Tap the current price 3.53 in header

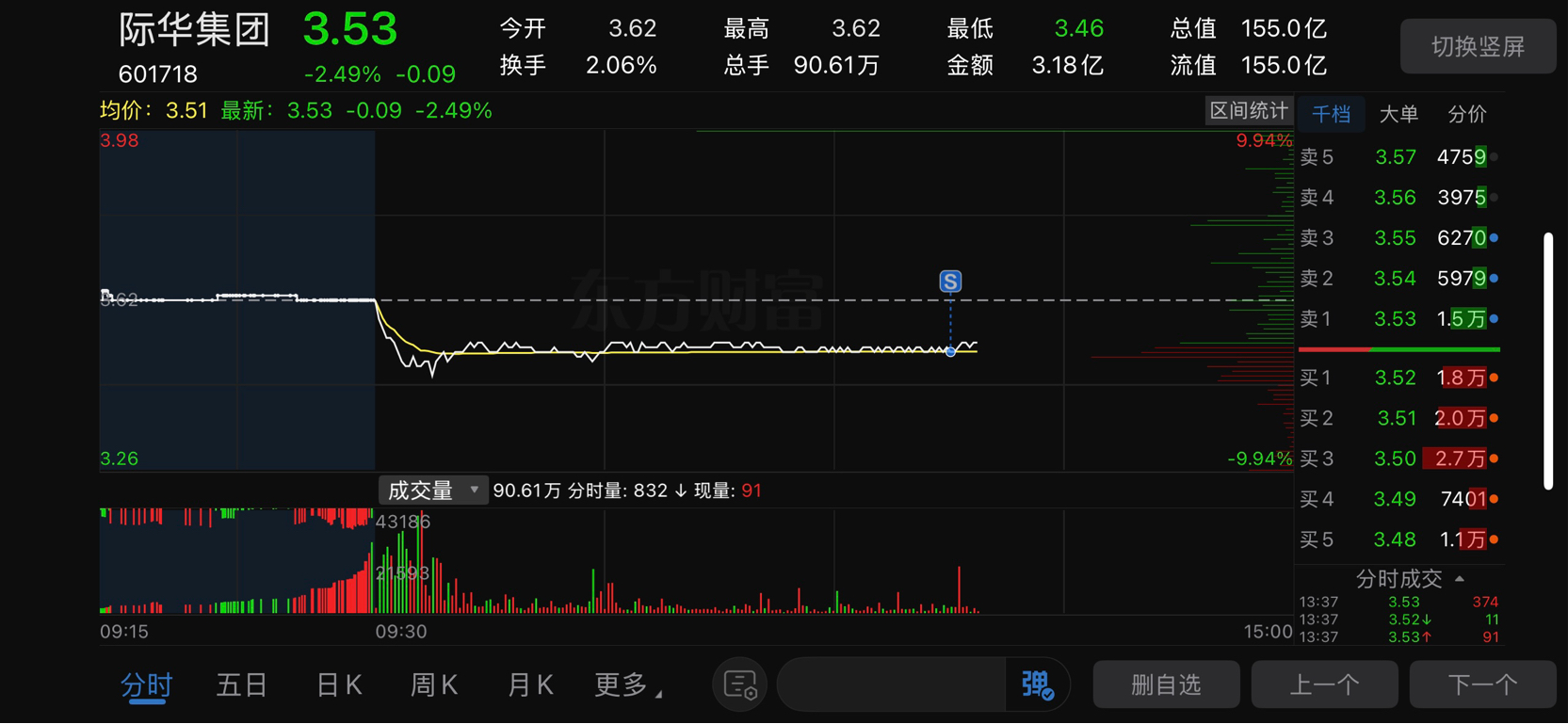click(x=350, y=29)
